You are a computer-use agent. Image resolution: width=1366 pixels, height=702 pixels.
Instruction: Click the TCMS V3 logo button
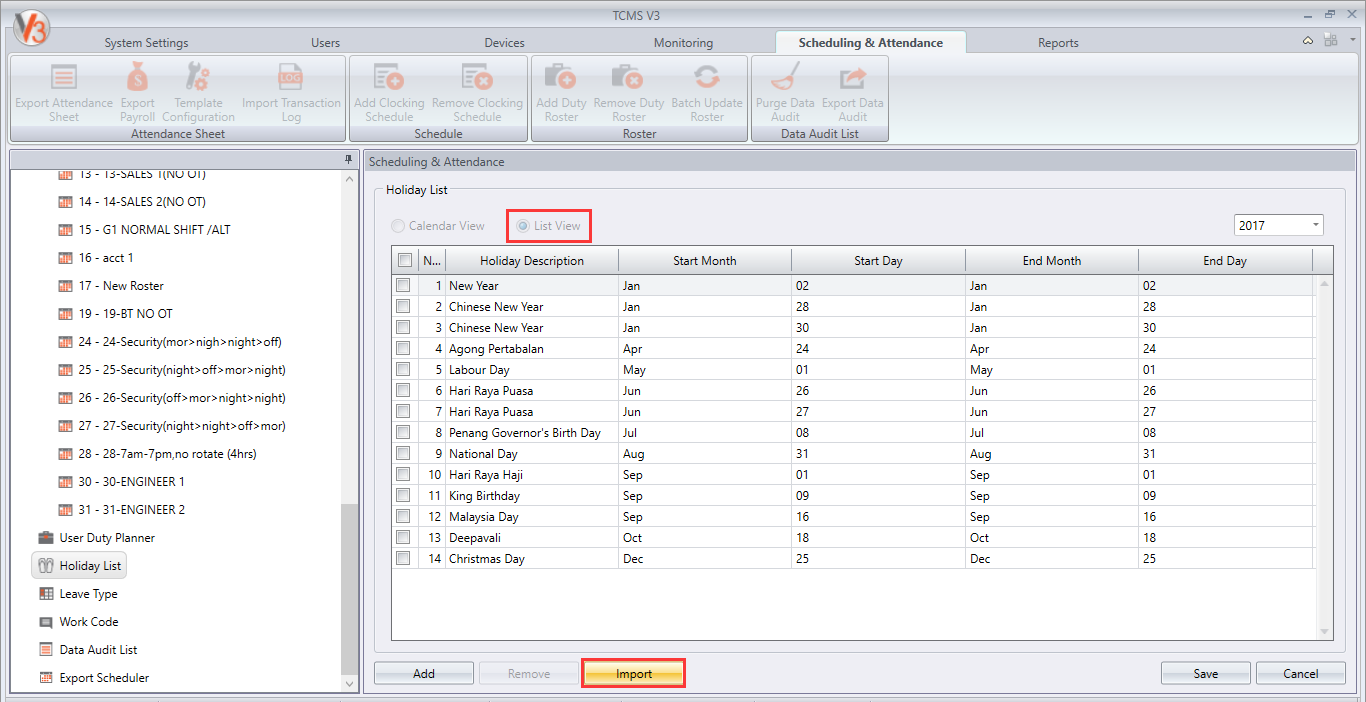(x=31, y=28)
